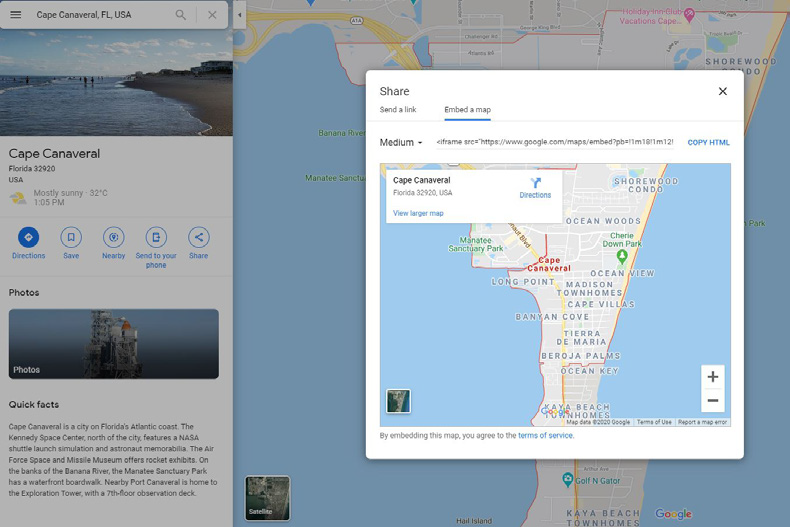Click the Nearby icon
The width and height of the screenshot is (790, 527).
coord(114,237)
